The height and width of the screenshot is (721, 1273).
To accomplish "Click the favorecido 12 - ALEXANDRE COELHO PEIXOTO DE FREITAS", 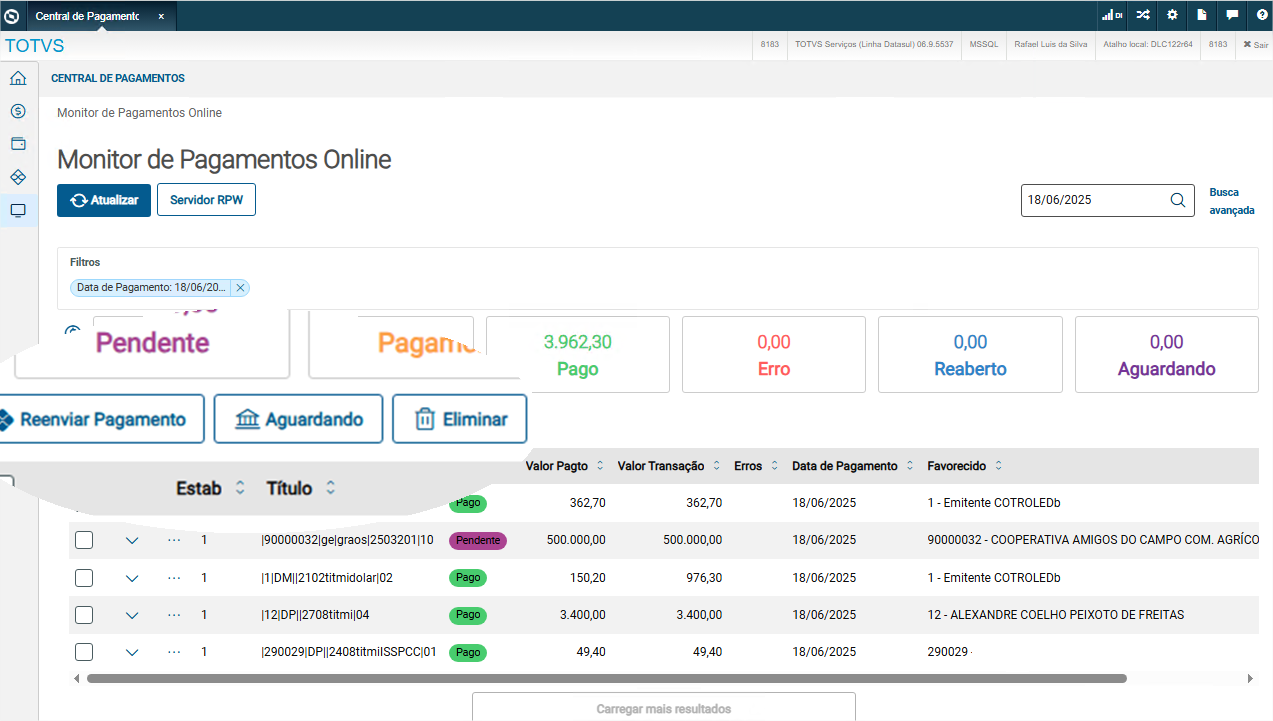I will coord(1056,615).
